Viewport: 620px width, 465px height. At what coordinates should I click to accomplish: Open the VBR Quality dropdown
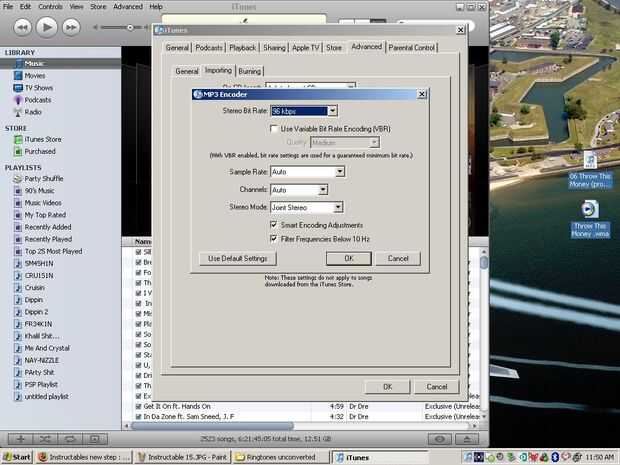374,142
